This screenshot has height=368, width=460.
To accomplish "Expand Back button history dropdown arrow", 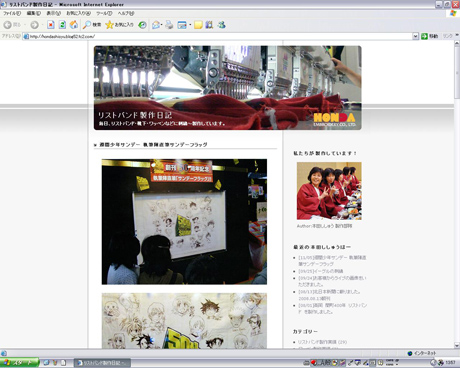I will (25, 25).
